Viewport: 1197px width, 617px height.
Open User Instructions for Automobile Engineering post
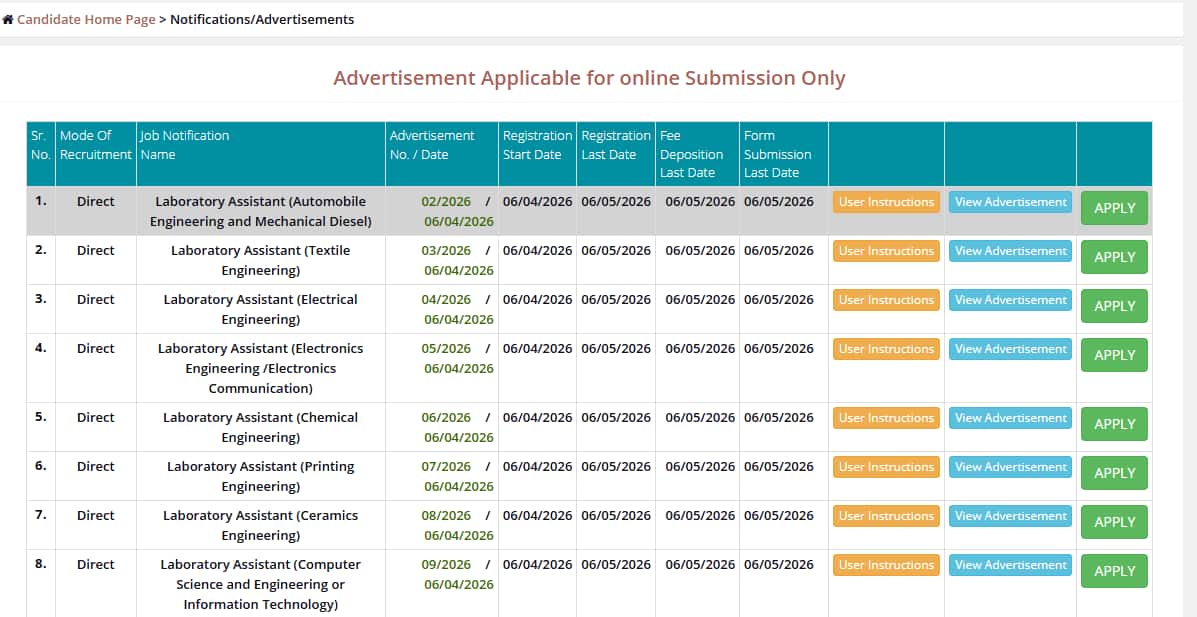coord(886,202)
